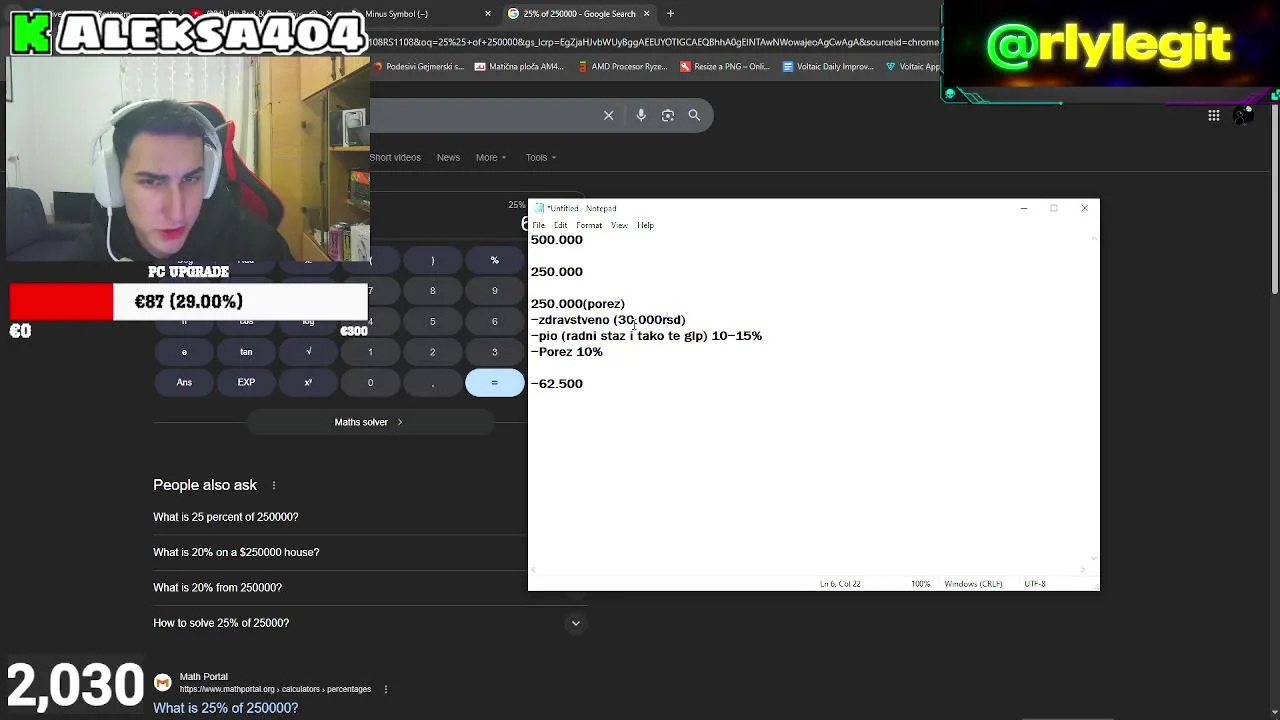Open Notepad Edit menu
This screenshot has height=720, width=1280.
560,225
